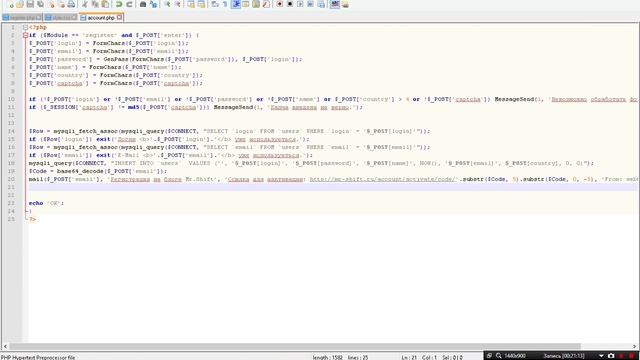
Task: Toggle show all characters pilcrow icon
Action: pos(225,4)
